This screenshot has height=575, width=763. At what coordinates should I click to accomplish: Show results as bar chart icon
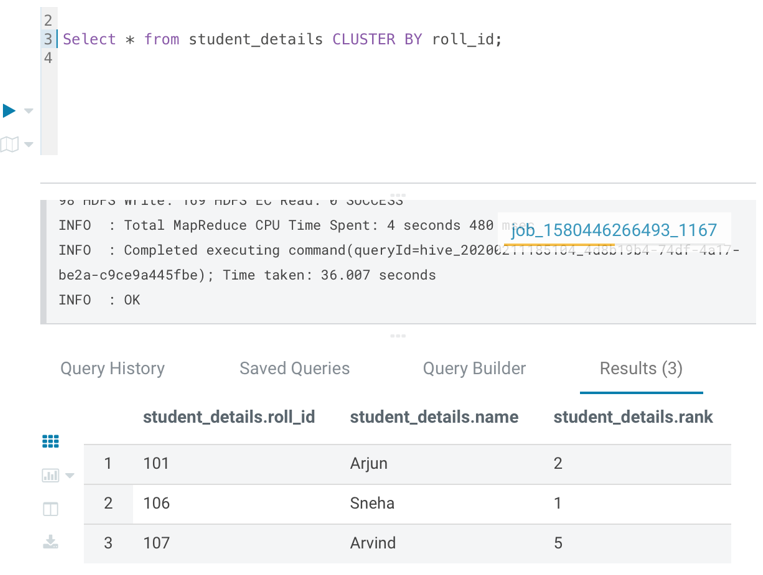pos(50,475)
